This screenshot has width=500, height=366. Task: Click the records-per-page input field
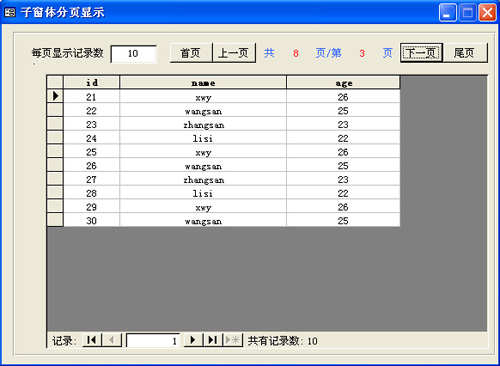tap(133, 54)
